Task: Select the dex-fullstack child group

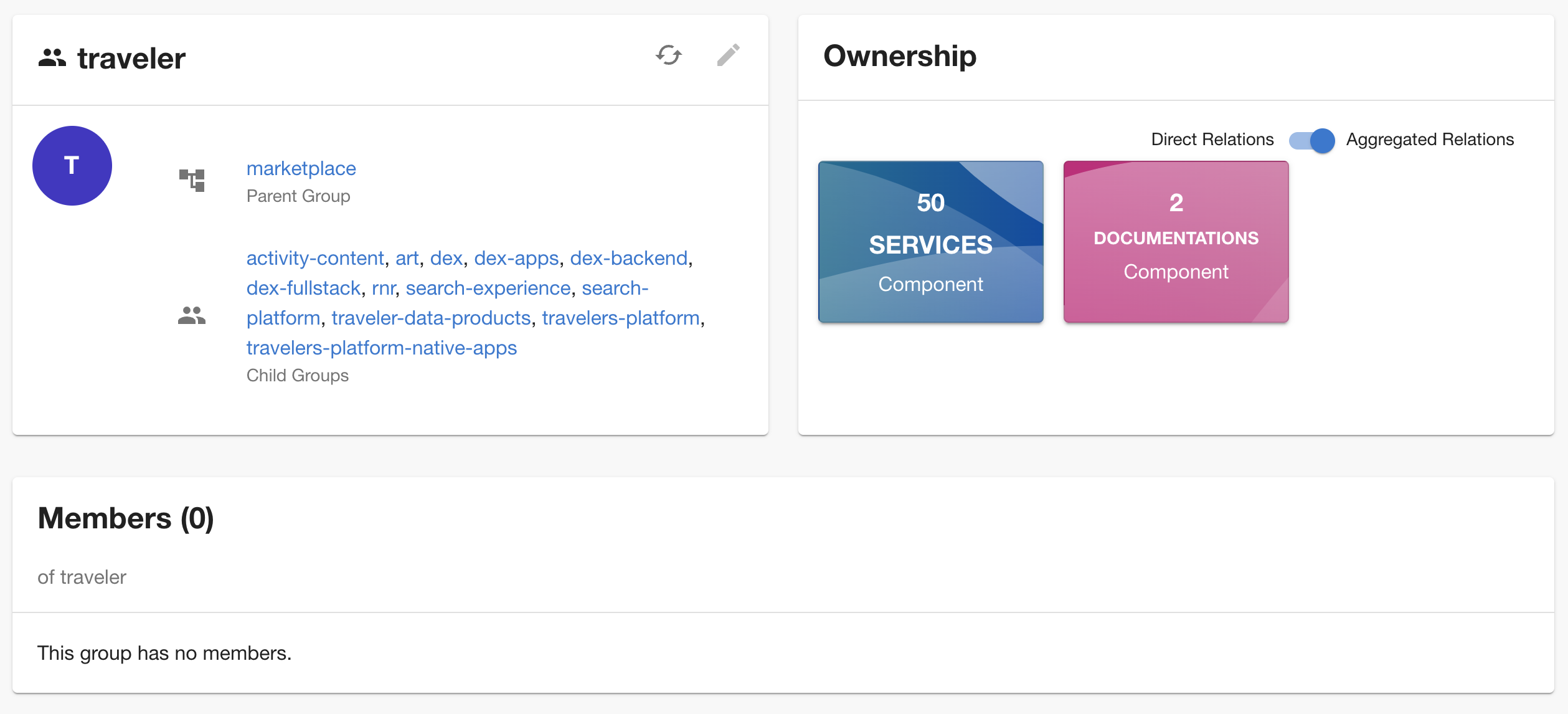Action: pos(304,287)
